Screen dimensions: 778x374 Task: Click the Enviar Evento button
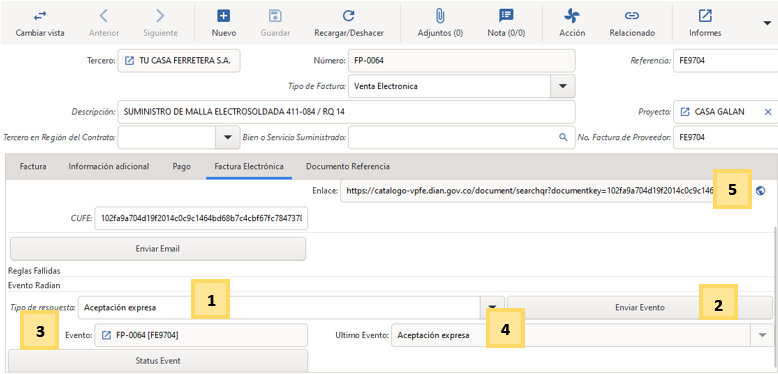pos(640,308)
